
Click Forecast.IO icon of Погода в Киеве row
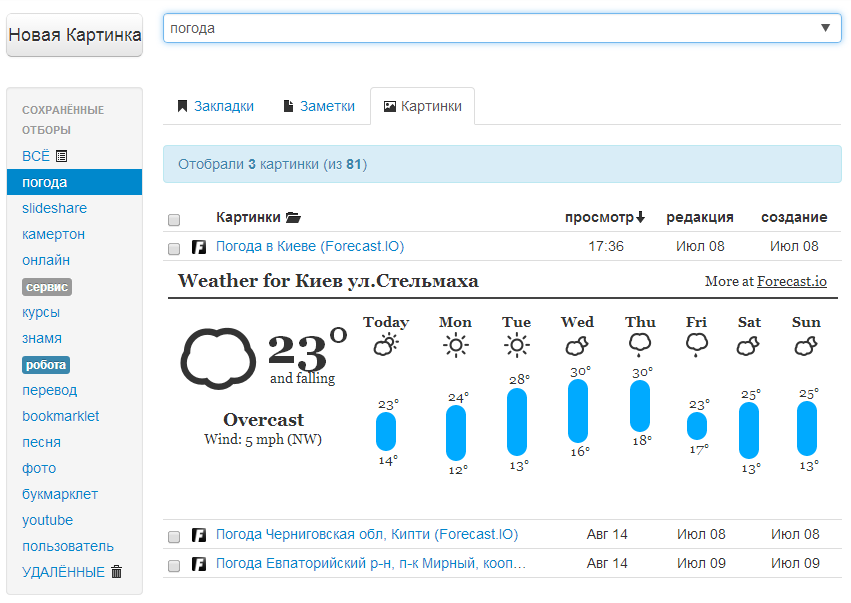(199, 247)
